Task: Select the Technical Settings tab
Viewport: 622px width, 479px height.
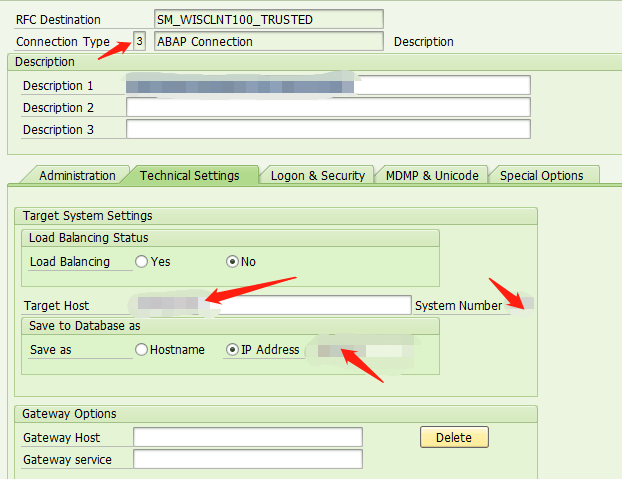Action: point(190,175)
